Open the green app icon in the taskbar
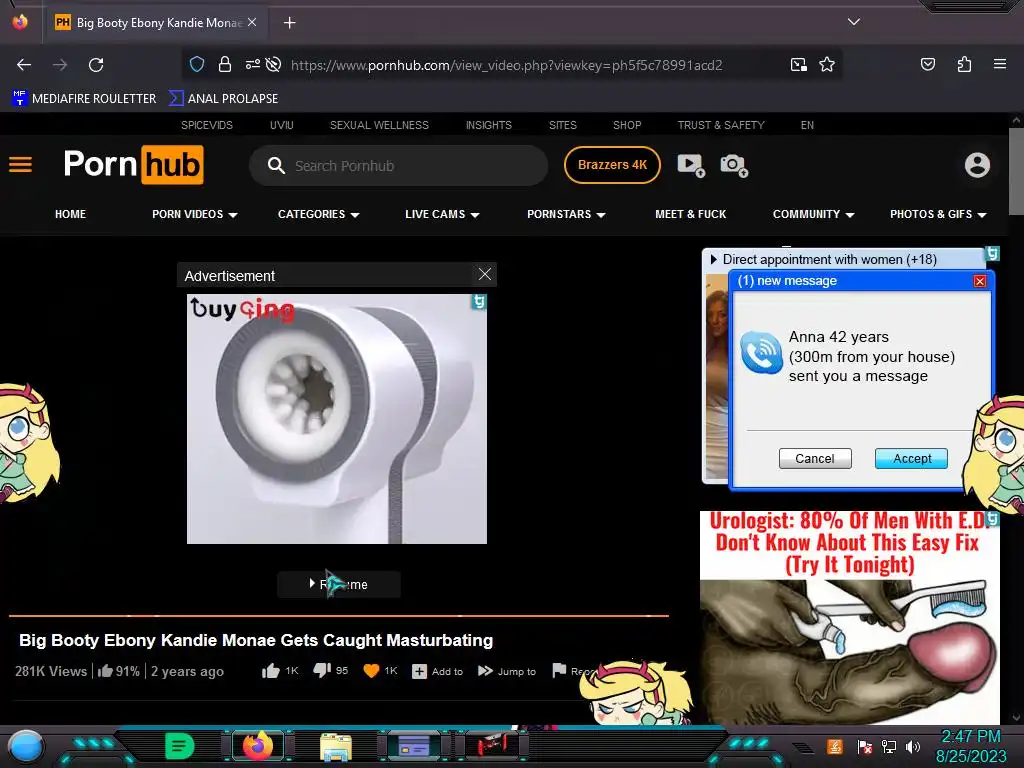1024x768 pixels. click(180, 746)
